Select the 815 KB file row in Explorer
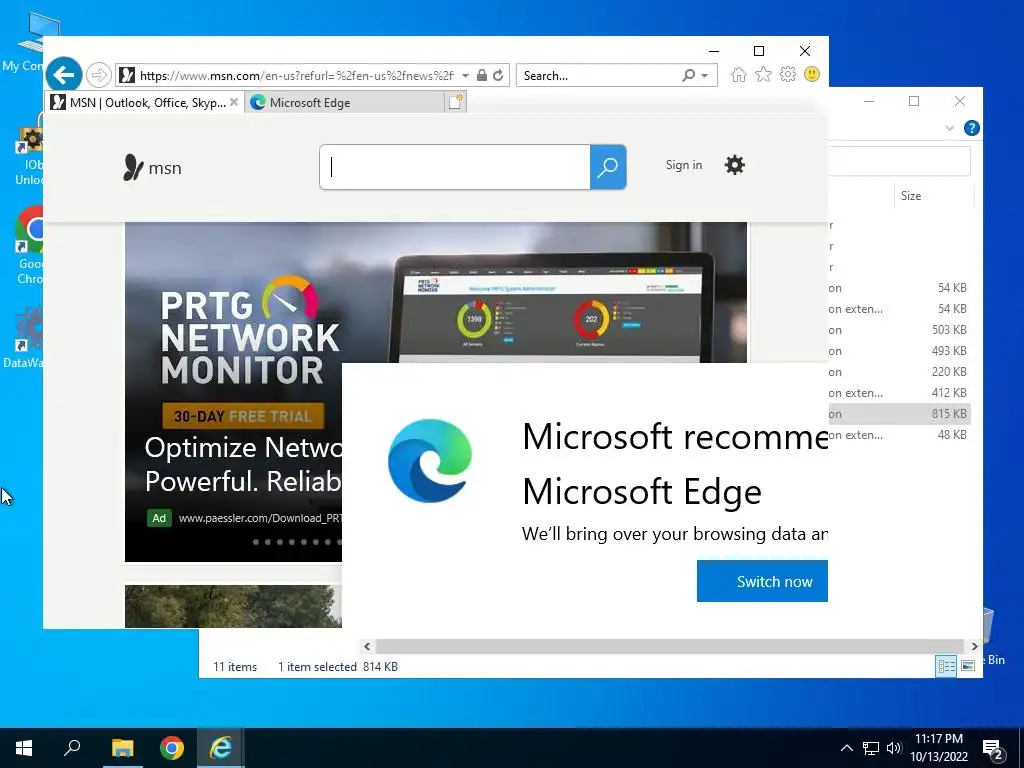The height and width of the screenshot is (768, 1024). (x=899, y=413)
